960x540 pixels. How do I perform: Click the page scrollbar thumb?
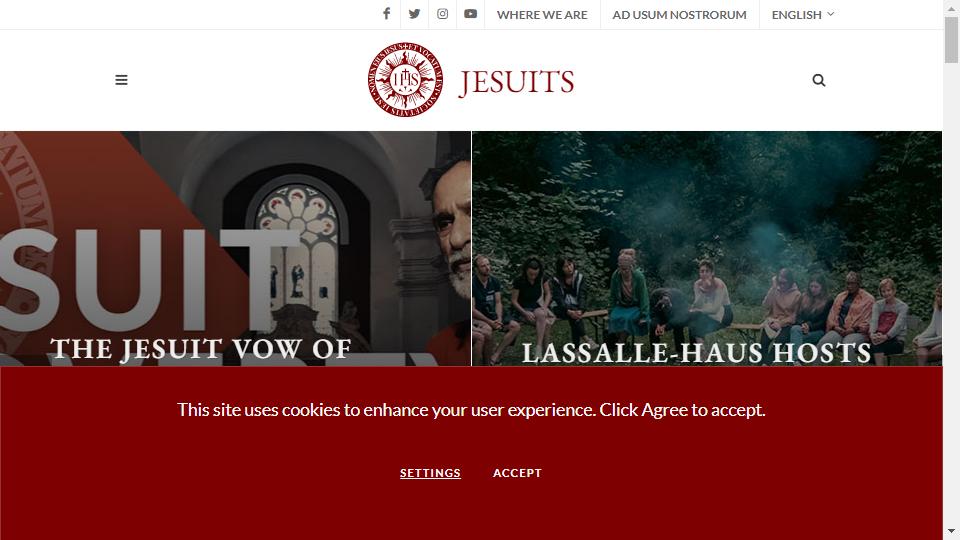coord(951,40)
